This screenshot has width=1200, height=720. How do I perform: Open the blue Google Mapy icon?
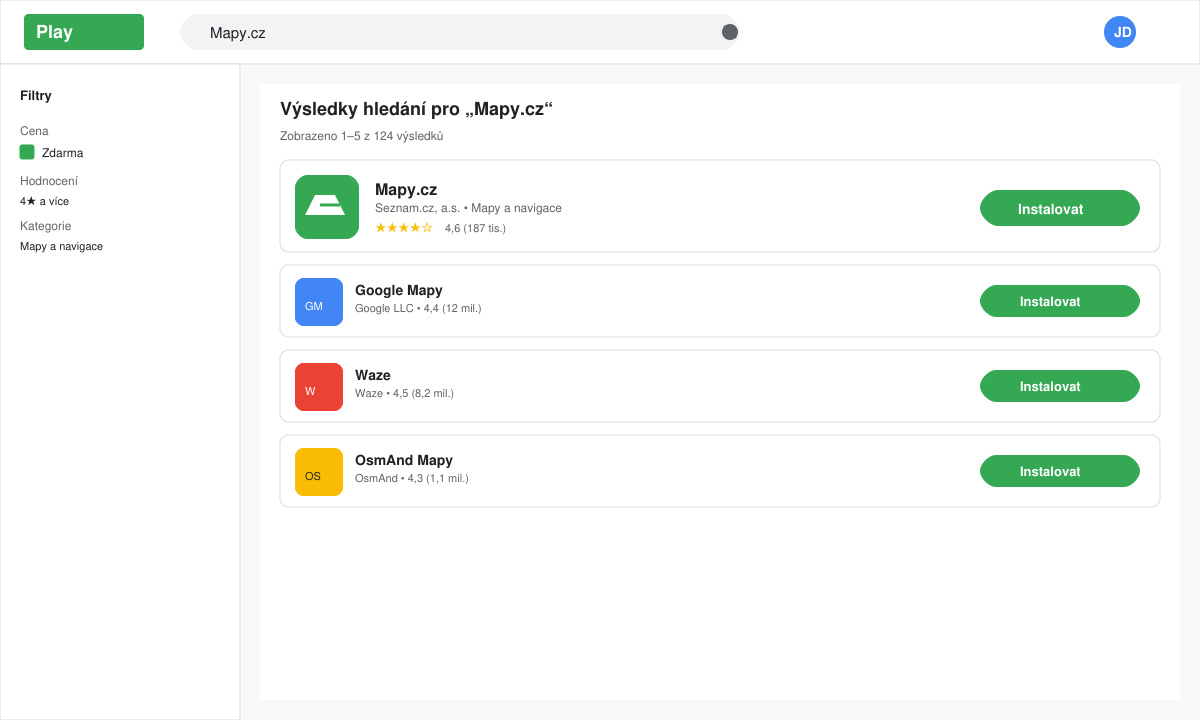tap(319, 302)
